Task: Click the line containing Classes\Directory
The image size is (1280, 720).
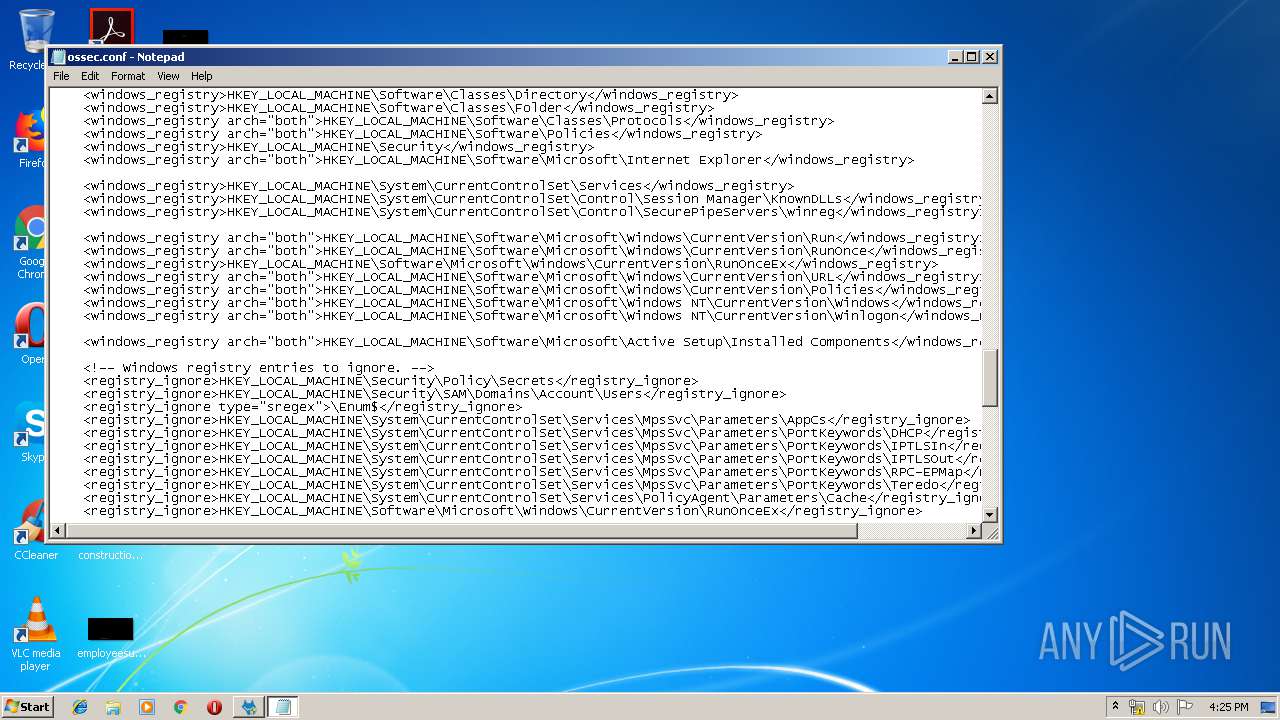Action: [x=411, y=95]
